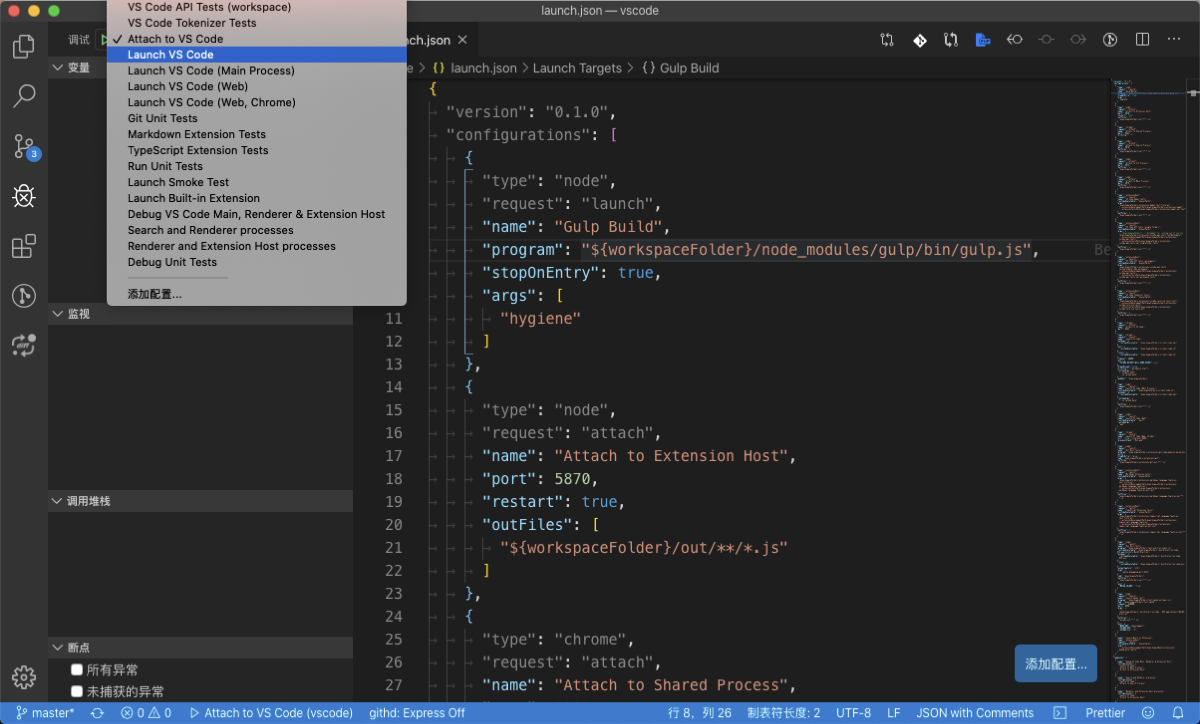Image resolution: width=1200 pixels, height=724 pixels.
Task: Go to next change arrow icon
Action: point(1078,40)
